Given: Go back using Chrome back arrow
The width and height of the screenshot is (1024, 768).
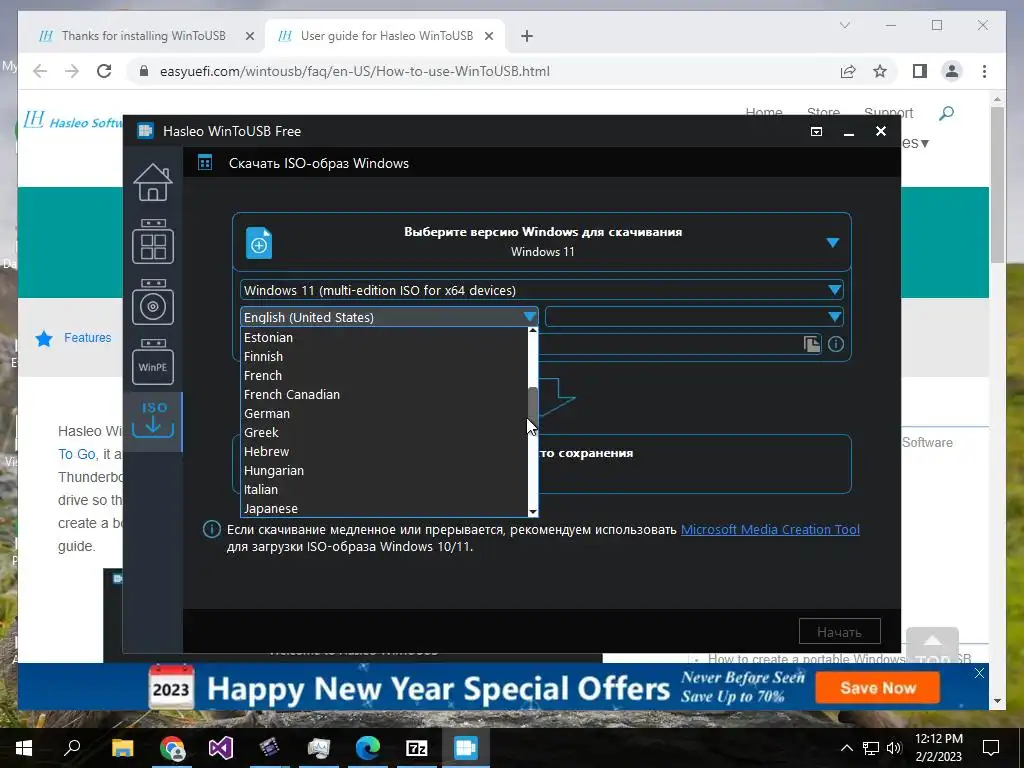Looking at the screenshot, I should (x=40, y=71).
